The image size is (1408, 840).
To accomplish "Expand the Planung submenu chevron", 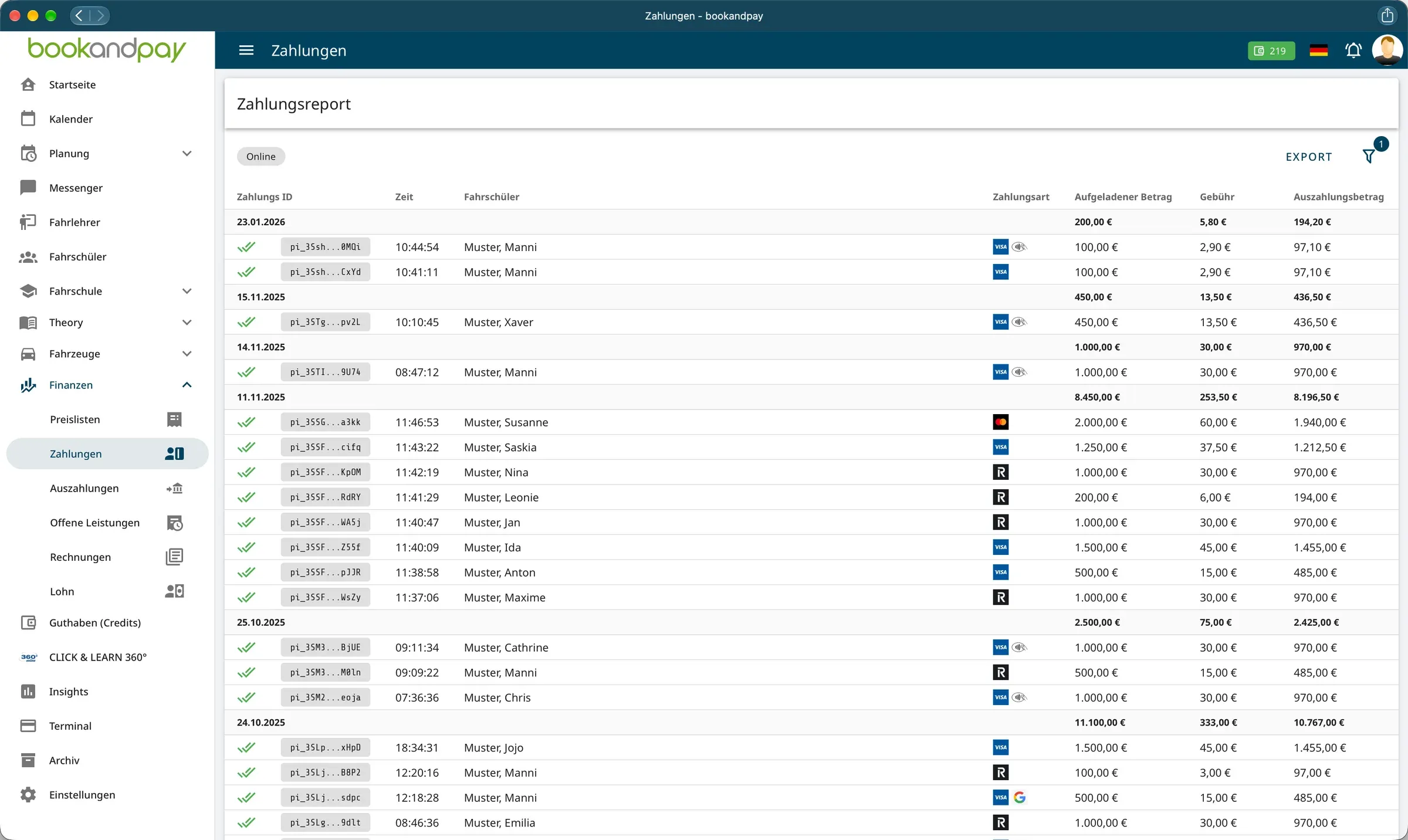I will (187, 153).
